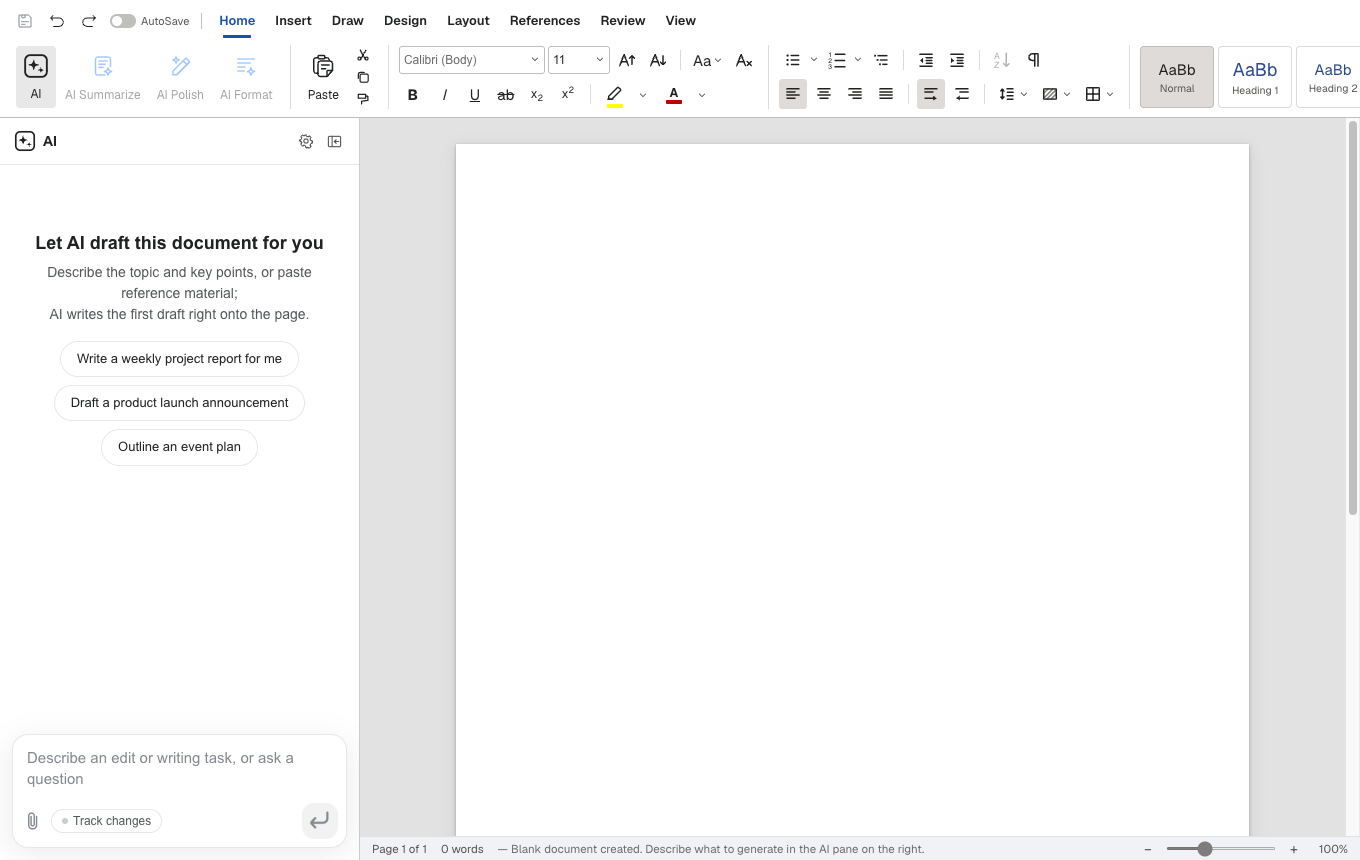Apply red font color

(x=674, y=95)
